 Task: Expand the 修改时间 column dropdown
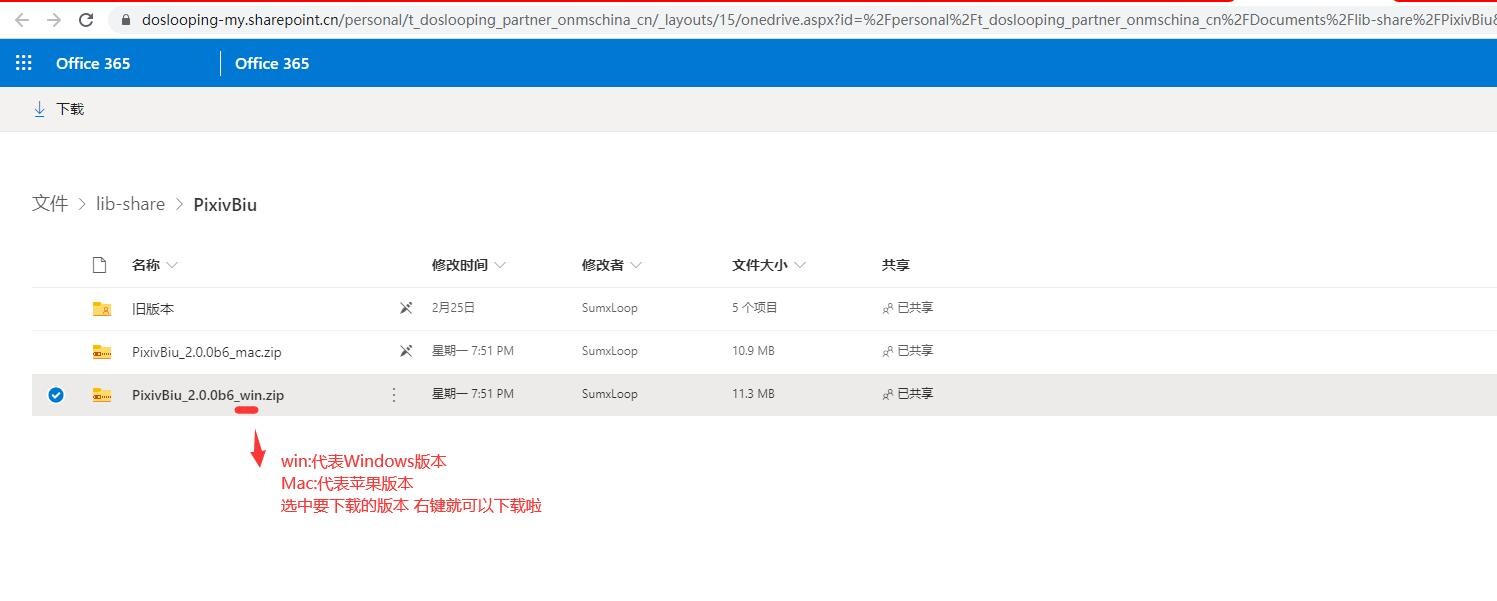coord(500,266)
